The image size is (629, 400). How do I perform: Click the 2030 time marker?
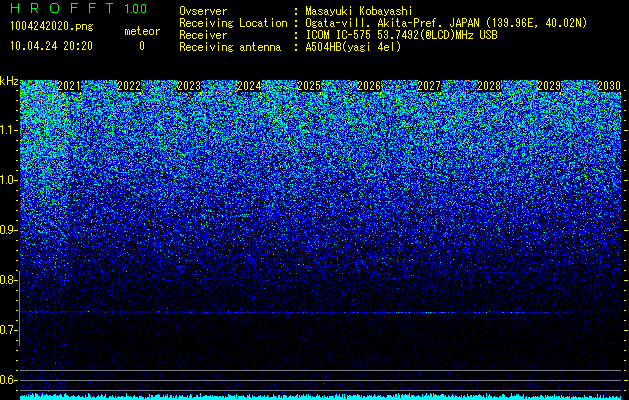click(609, 86)
